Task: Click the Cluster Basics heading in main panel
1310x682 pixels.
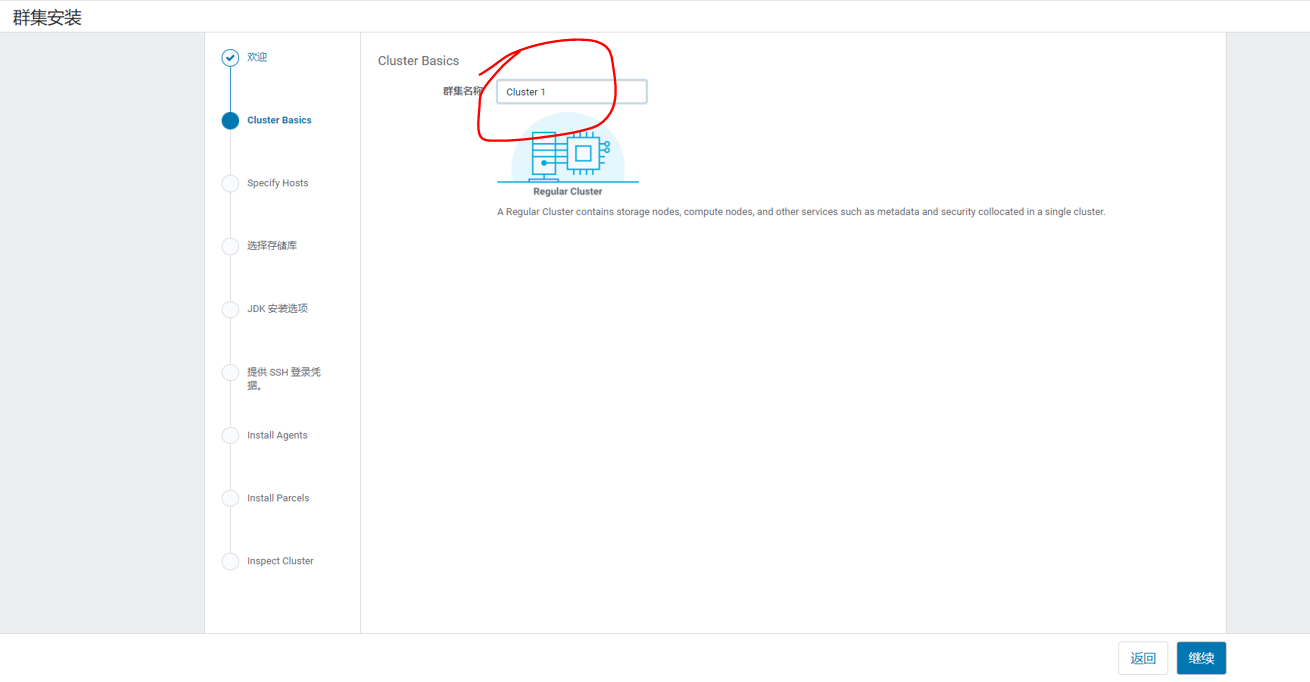Action: click(x=418, y=61)
